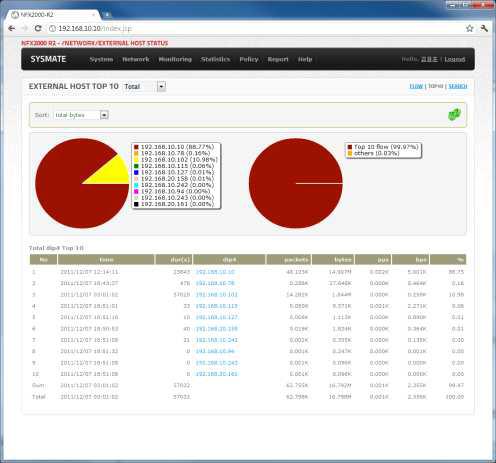Screen dimensions: 496x463
Task: Reload the page with refresh icon
Action: 38,28
